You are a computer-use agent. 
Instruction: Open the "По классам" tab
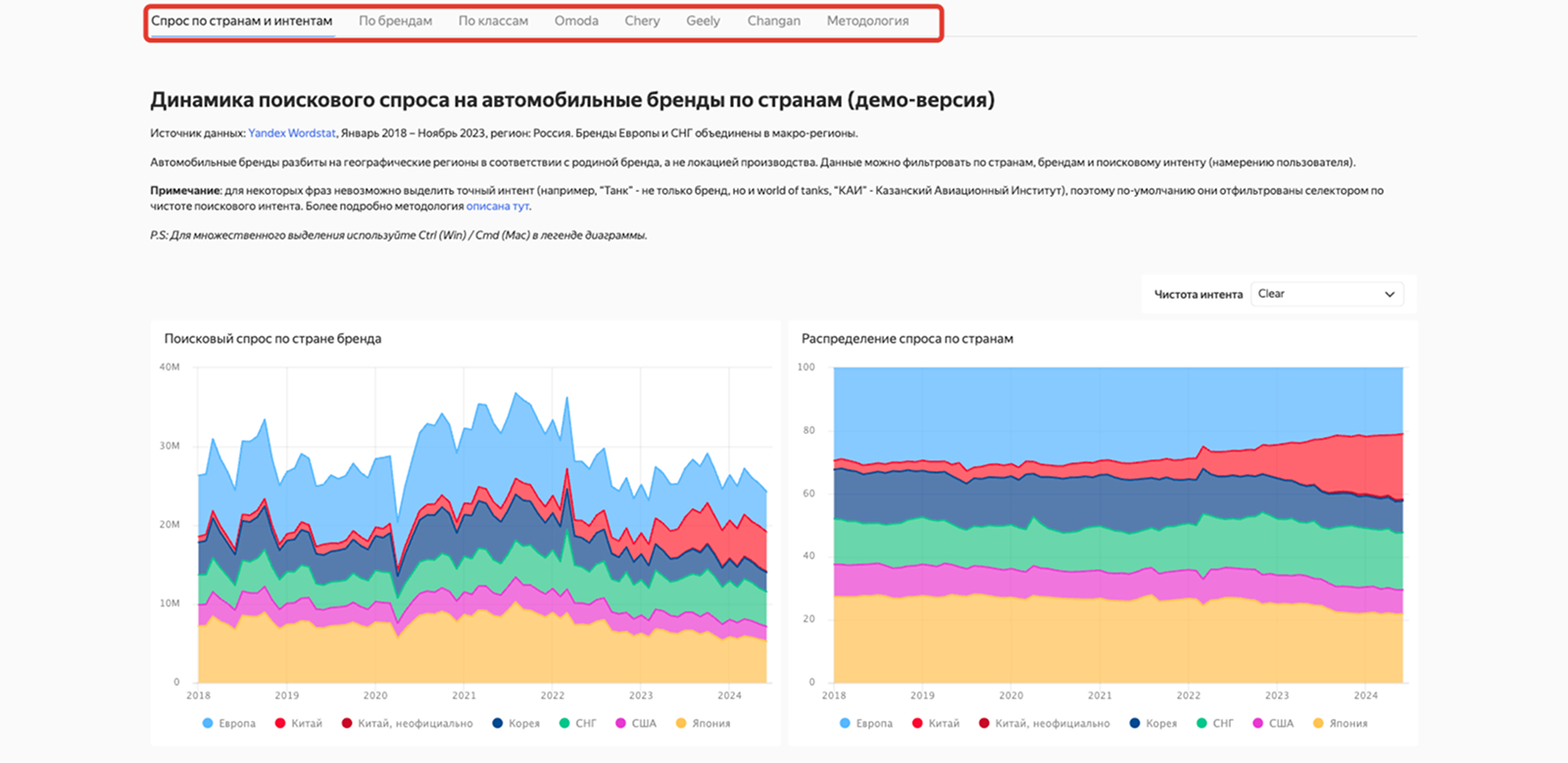(x=493, y=21)
